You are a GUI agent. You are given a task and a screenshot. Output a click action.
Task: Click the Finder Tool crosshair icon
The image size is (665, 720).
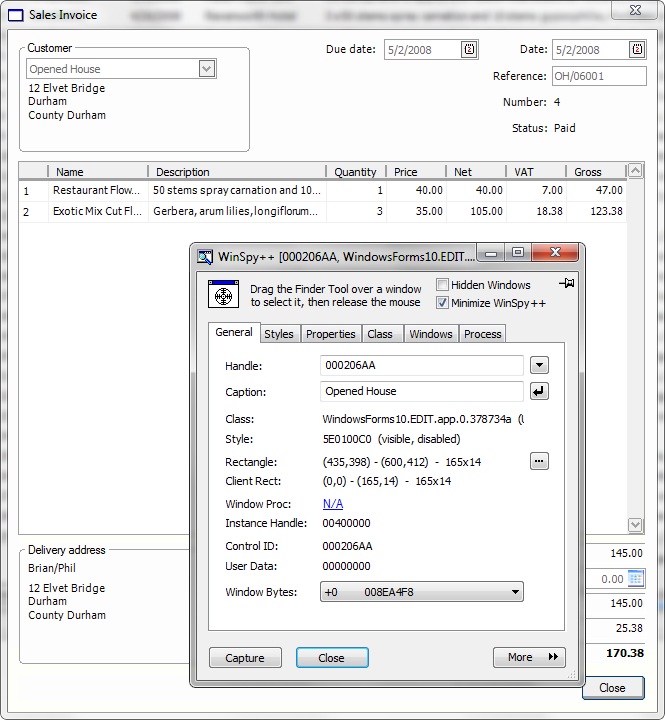click(x=223, y=294)
